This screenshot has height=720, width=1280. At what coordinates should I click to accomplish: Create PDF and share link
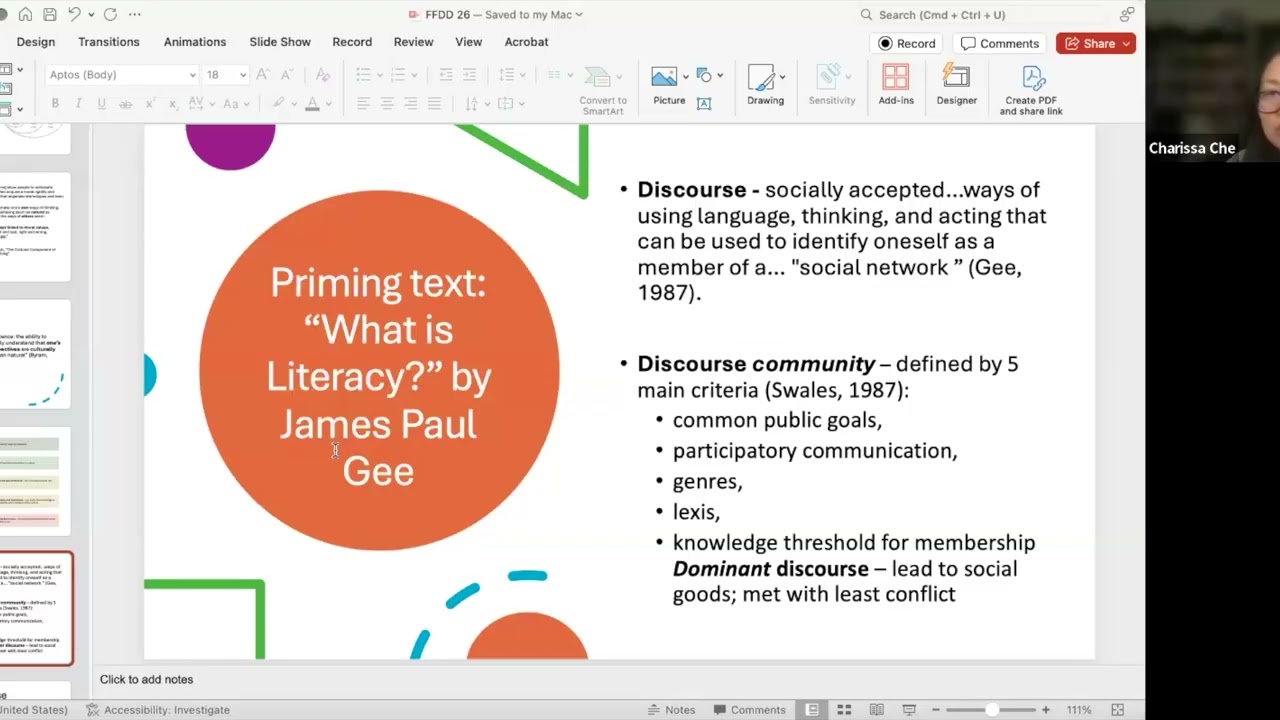pyautogui.click(x=1031, y=90)
